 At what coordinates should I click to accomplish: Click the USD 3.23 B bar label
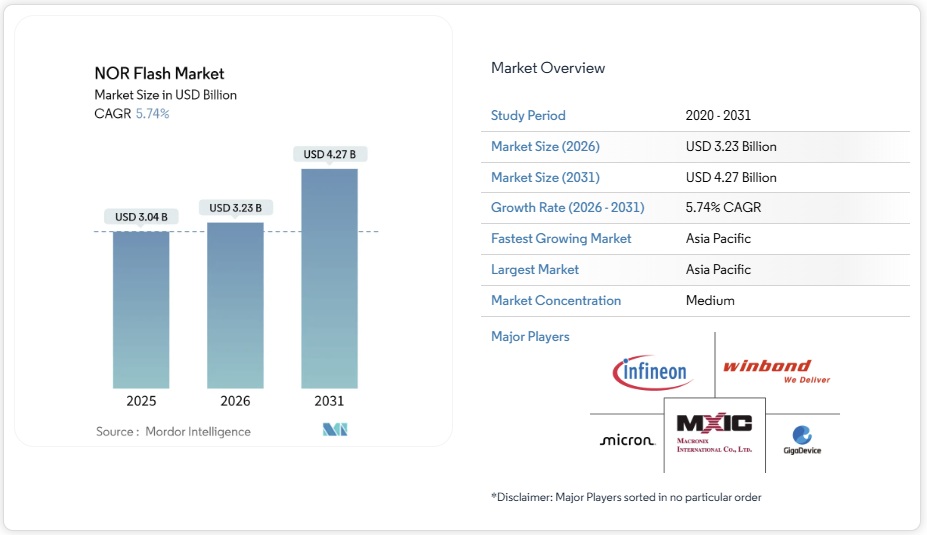click(x=235, y=208)
